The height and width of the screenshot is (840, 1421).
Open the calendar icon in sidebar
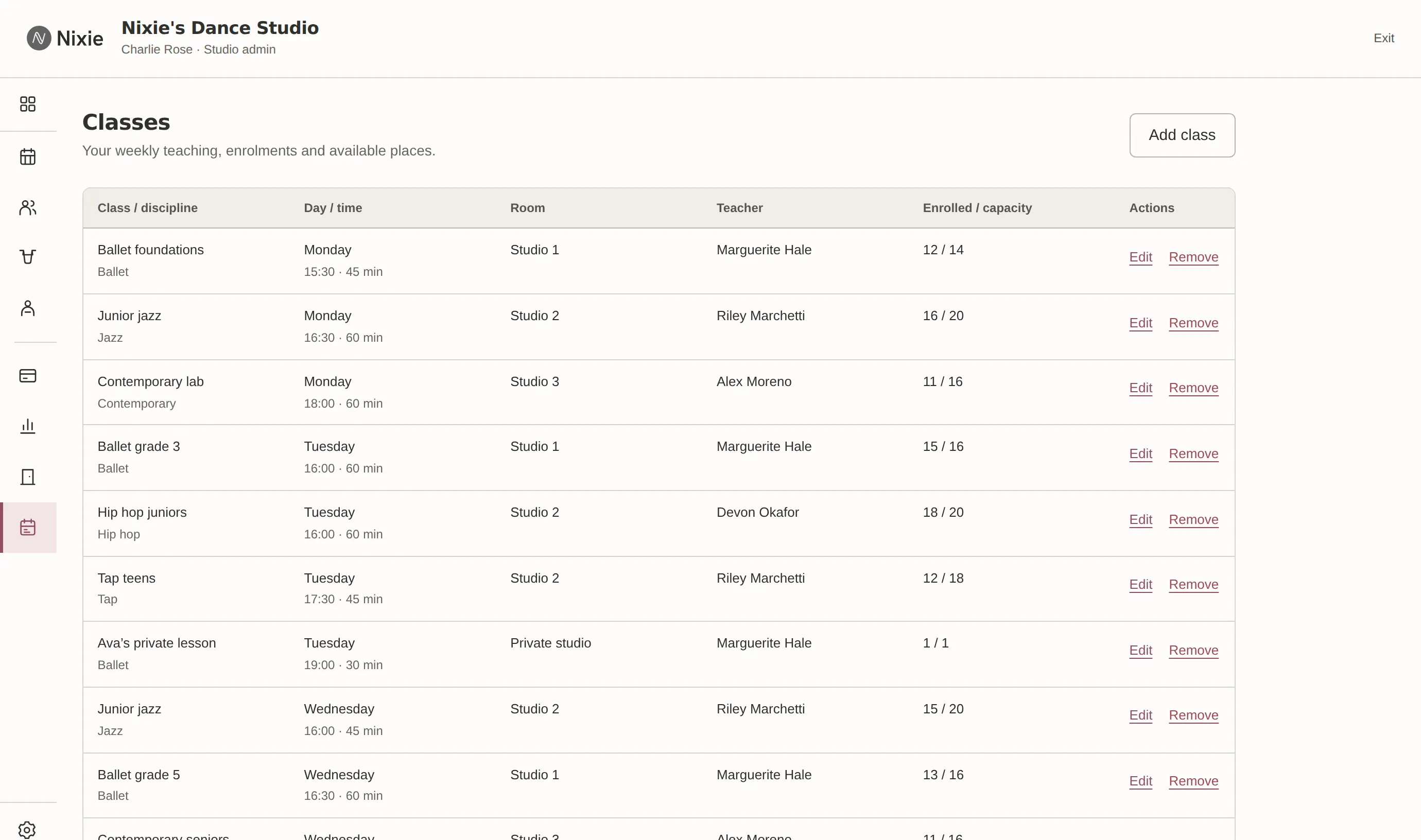28,157
